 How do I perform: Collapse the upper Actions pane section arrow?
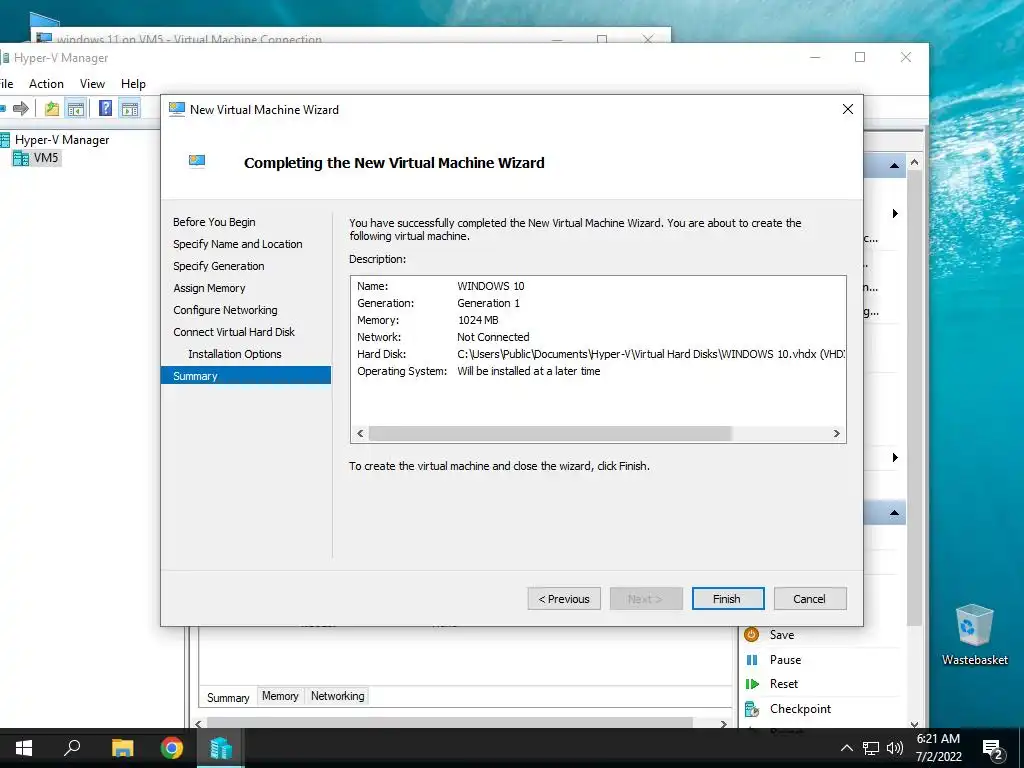894,166
